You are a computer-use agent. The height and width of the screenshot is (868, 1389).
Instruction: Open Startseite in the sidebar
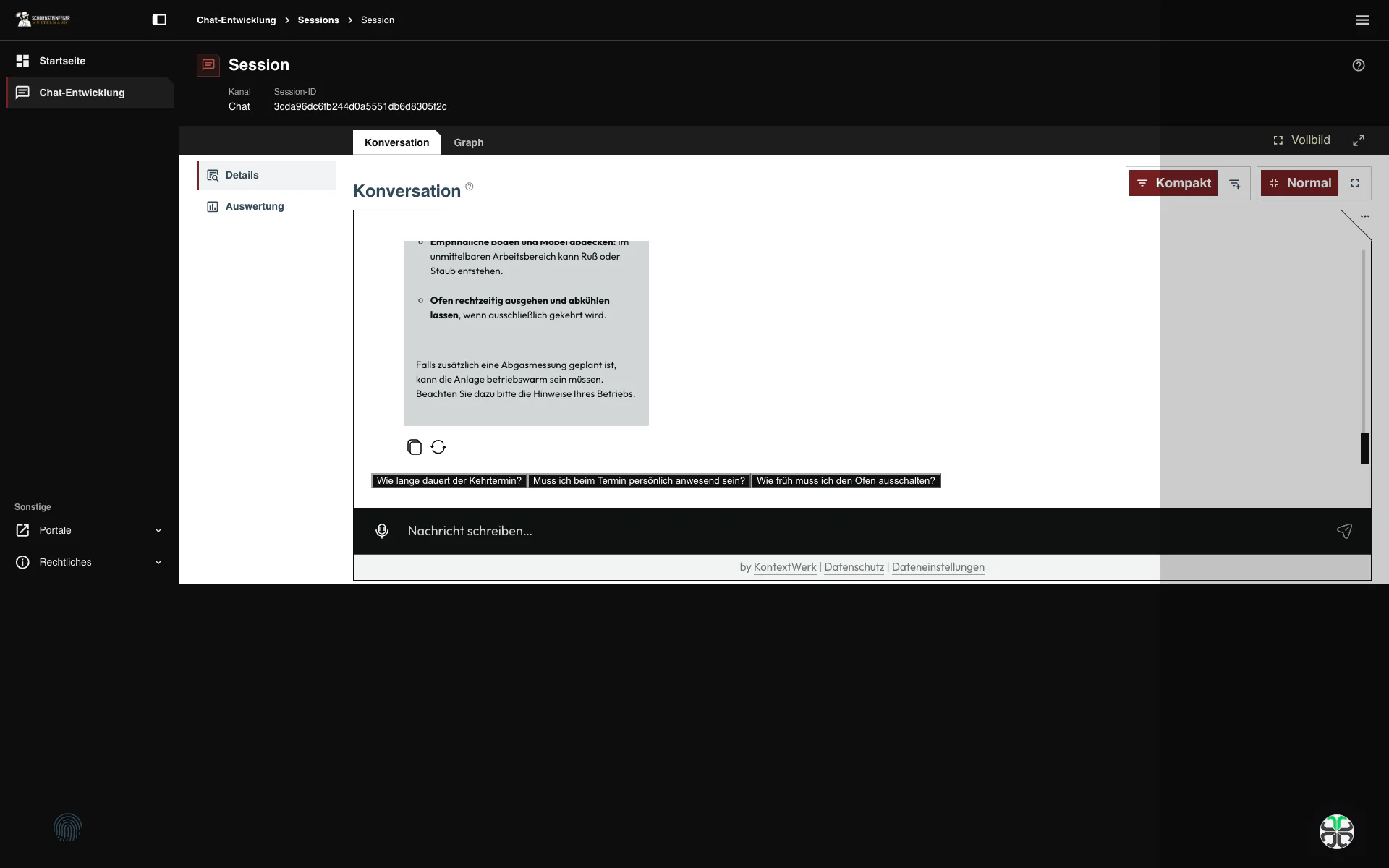click(90, 61)
